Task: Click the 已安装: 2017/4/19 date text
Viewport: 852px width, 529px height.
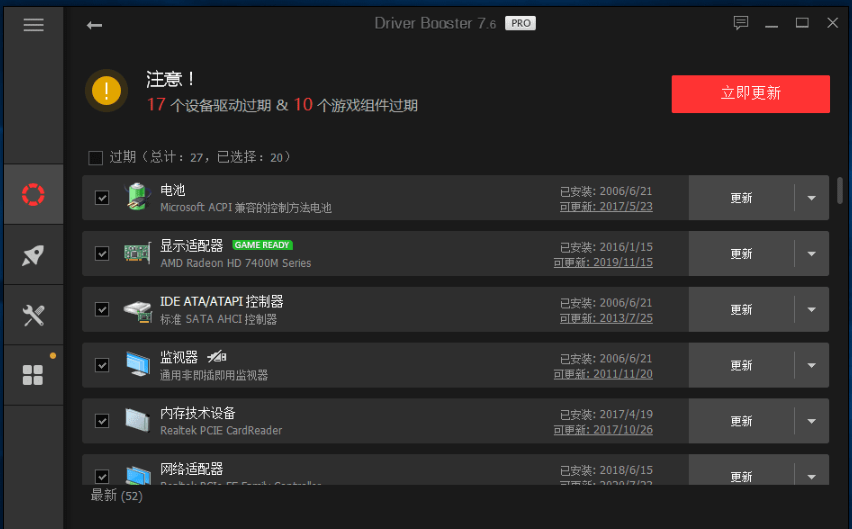Action: 606,414
